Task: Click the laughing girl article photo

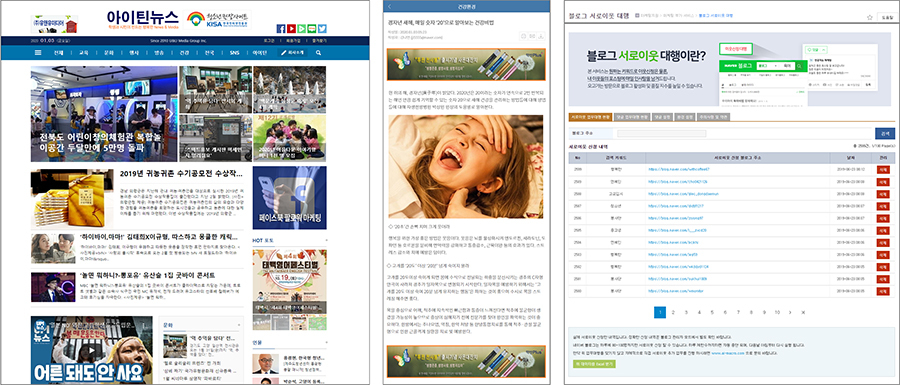Action: click(465, 166)
